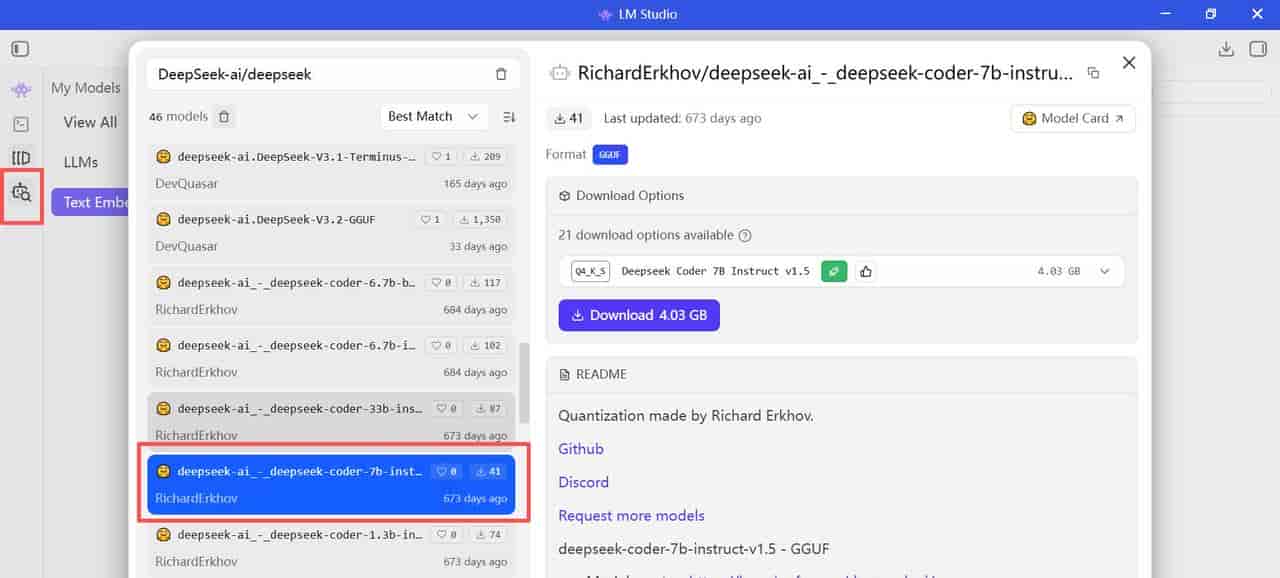Click the 102 downloads badge on coder-6.7b-i
Screen dimensions: 1280x578
click(x=485, y=345)
